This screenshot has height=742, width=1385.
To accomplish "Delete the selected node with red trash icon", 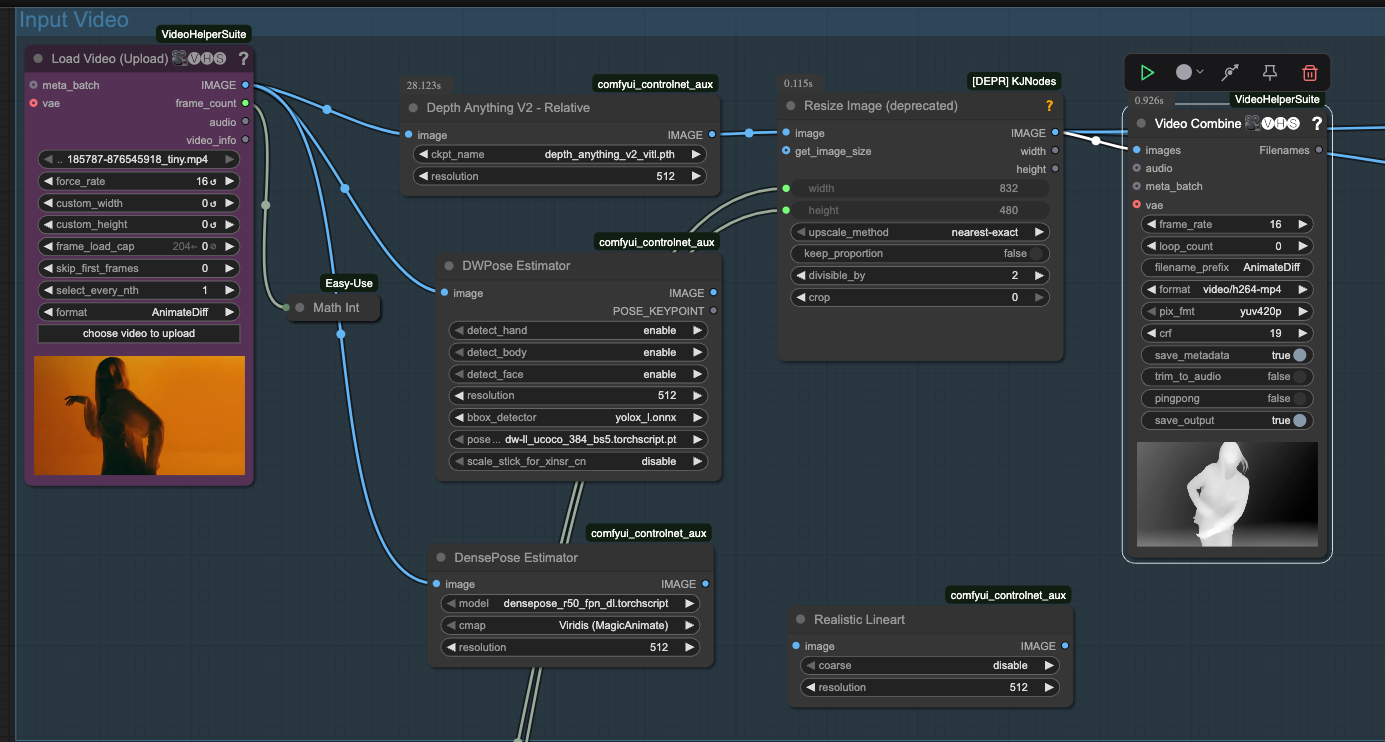I will point(1309,72).
